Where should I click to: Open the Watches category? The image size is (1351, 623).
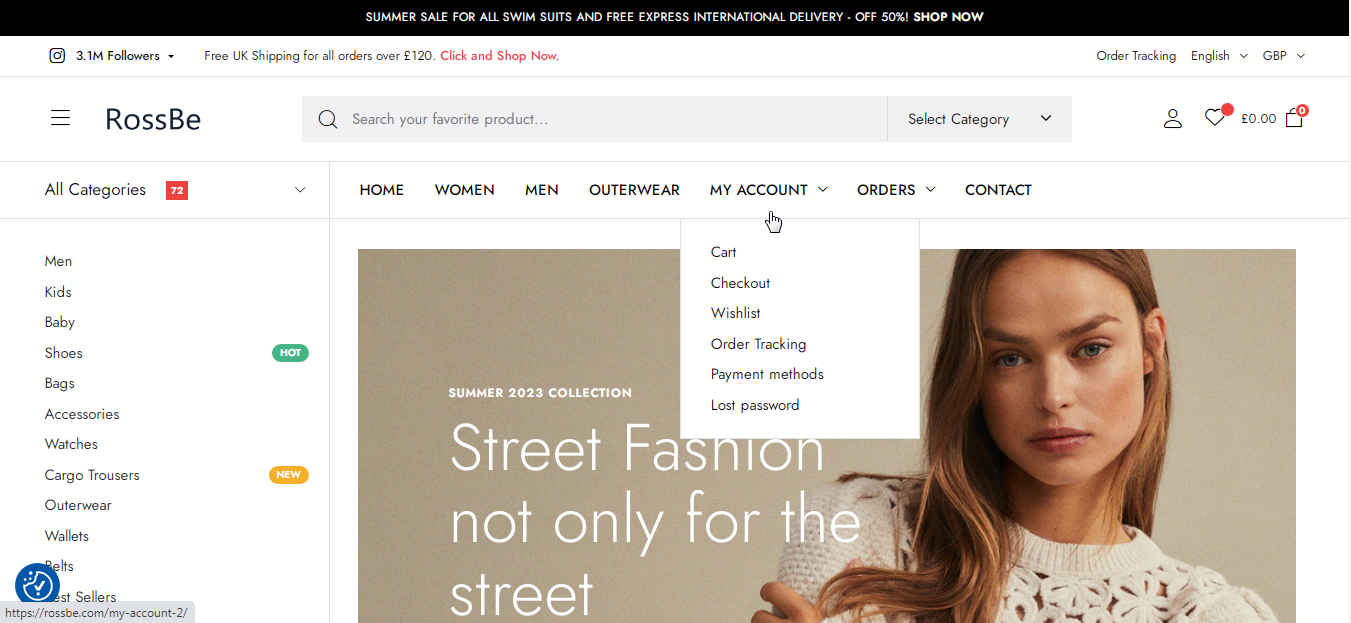point(71,444)
